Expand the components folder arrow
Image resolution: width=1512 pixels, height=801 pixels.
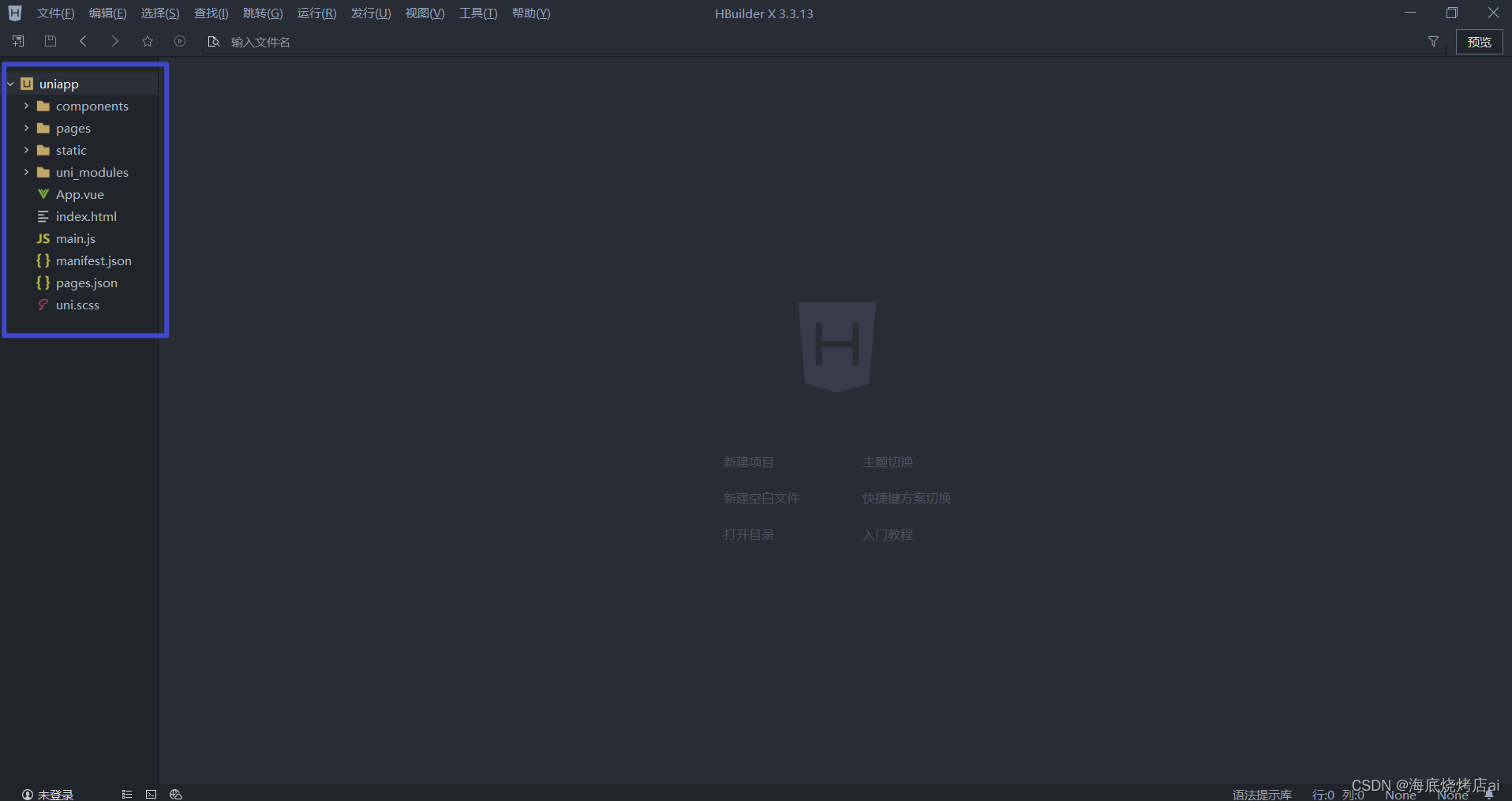[x=26, y=106]
